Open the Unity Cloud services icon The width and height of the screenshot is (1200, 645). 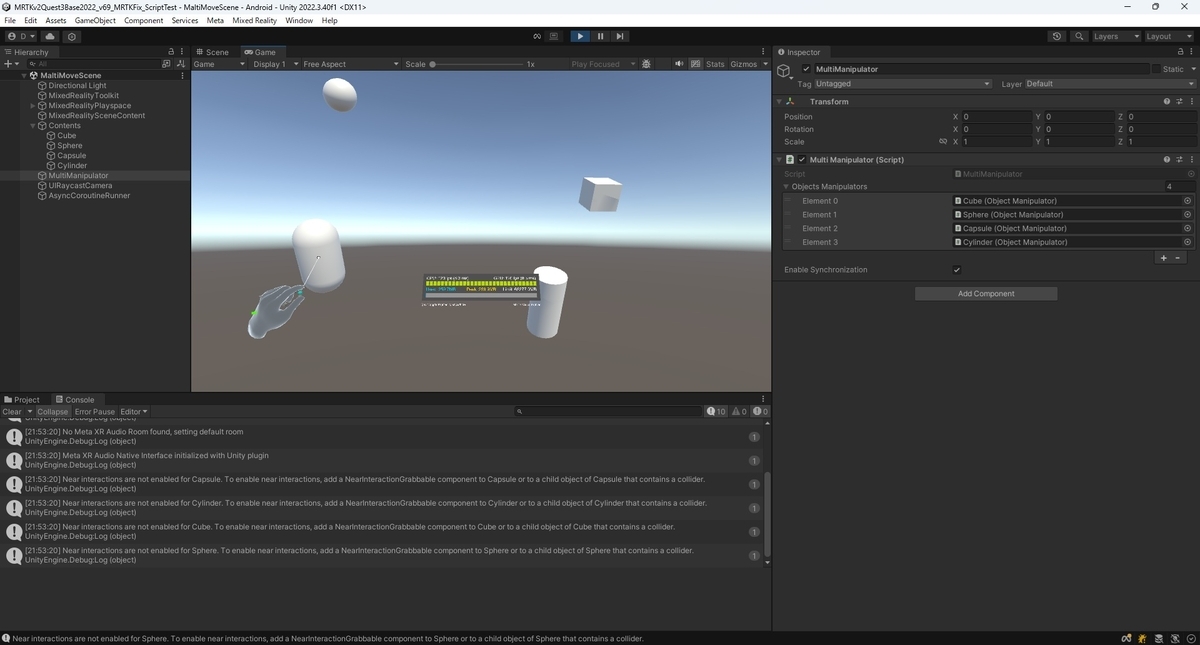click(50, 36)
